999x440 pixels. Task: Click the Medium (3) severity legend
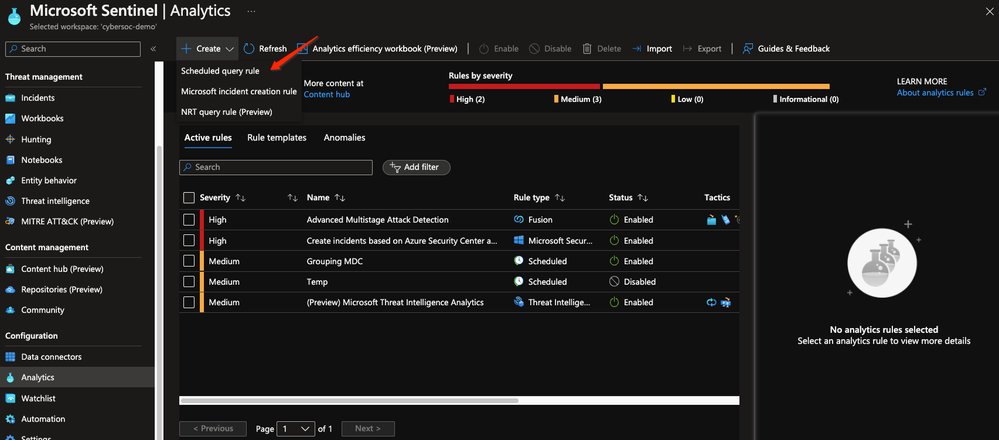(x=578, y=99)
